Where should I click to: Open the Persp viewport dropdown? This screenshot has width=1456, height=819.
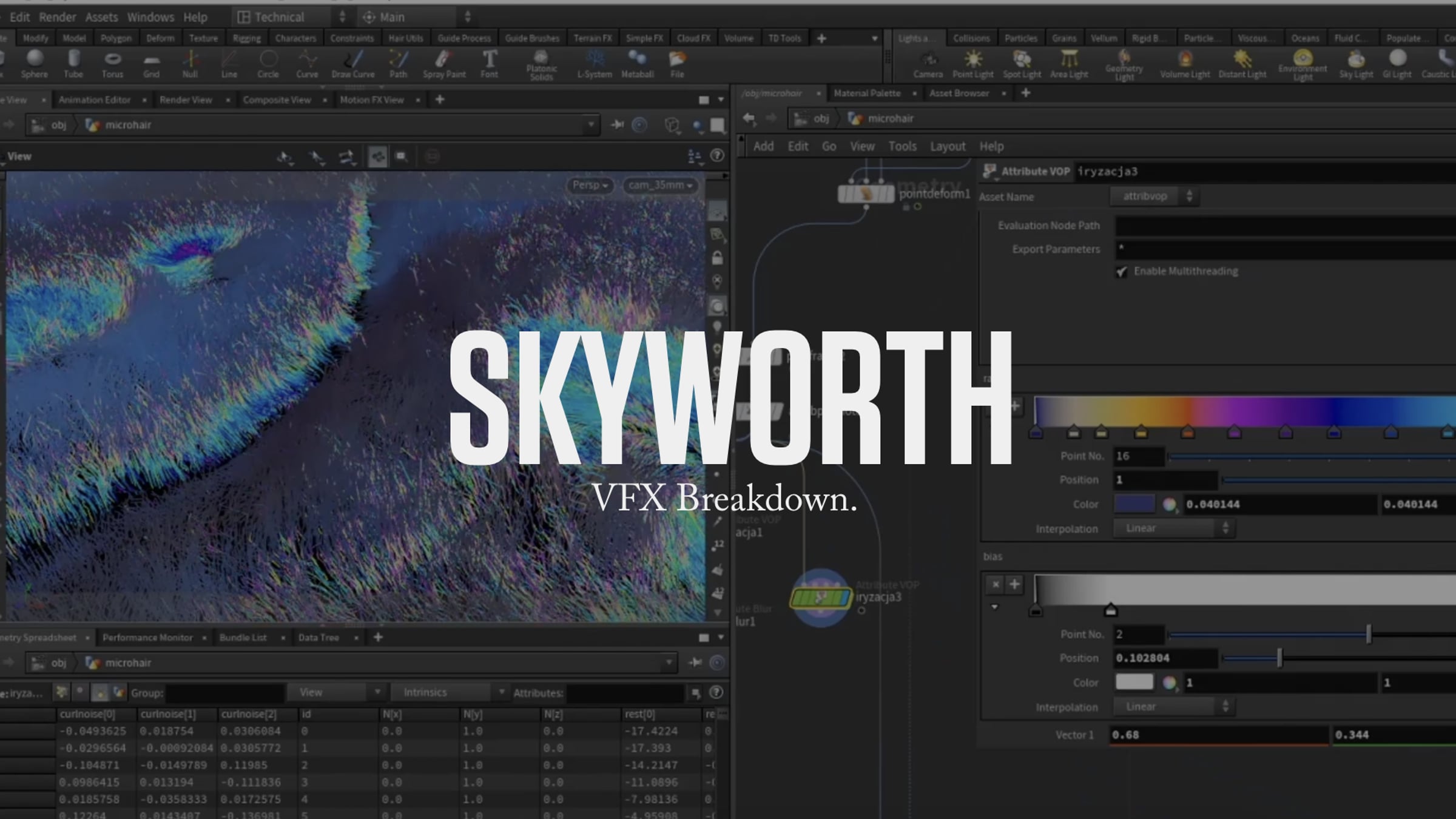[x=590, y=185]
